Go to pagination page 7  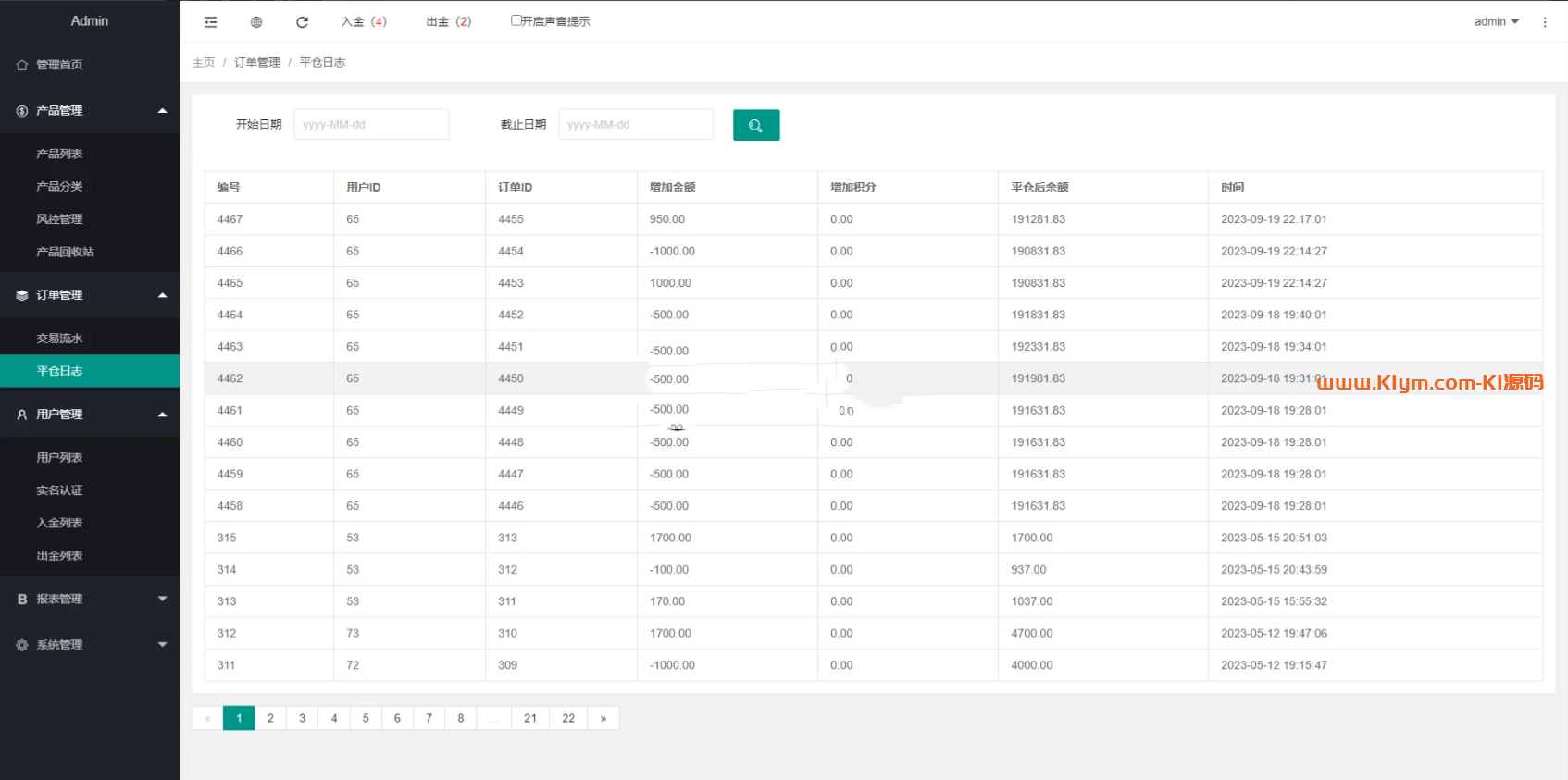(x=429, y=718)
